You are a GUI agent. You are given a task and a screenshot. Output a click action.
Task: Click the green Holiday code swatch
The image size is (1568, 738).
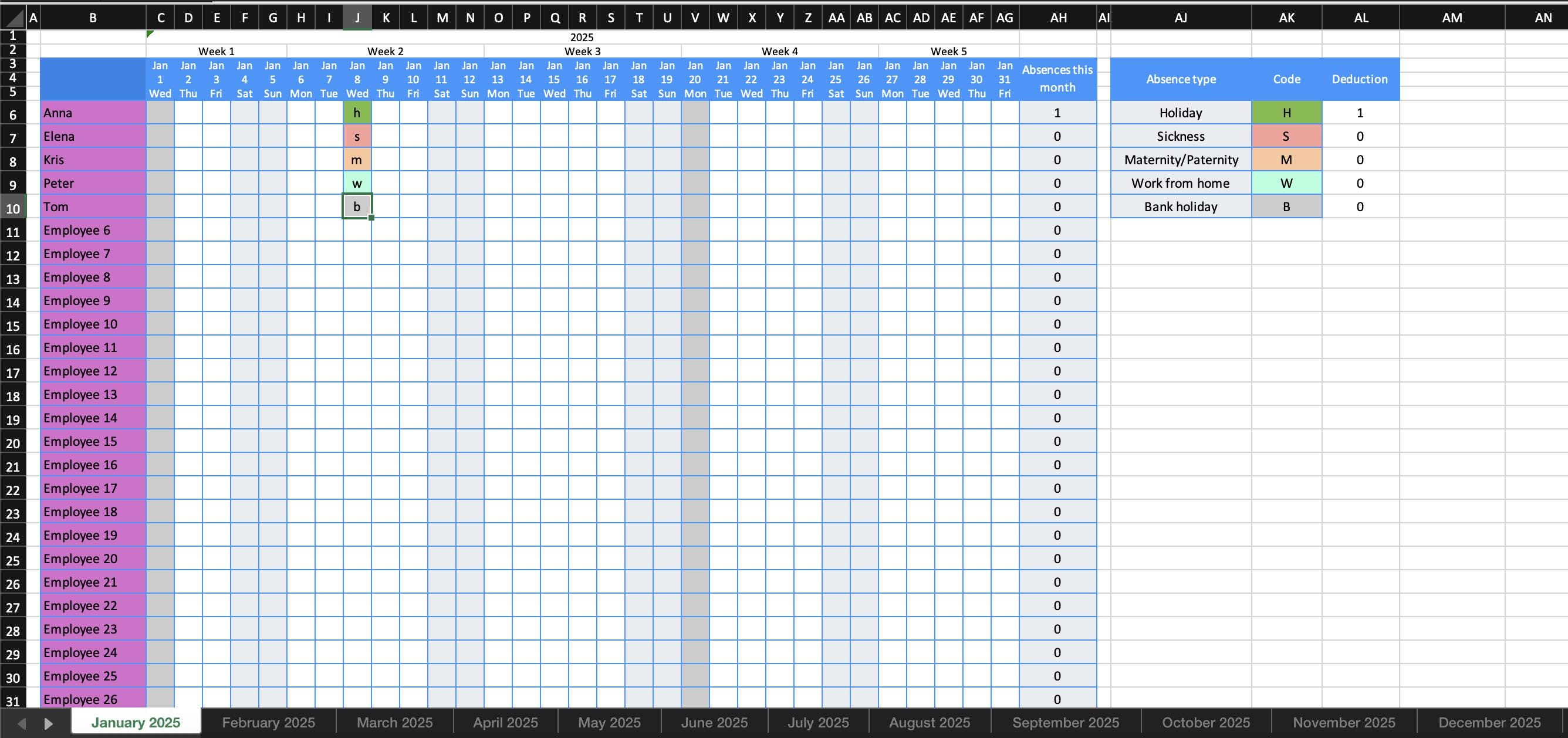click(1286, 113)
